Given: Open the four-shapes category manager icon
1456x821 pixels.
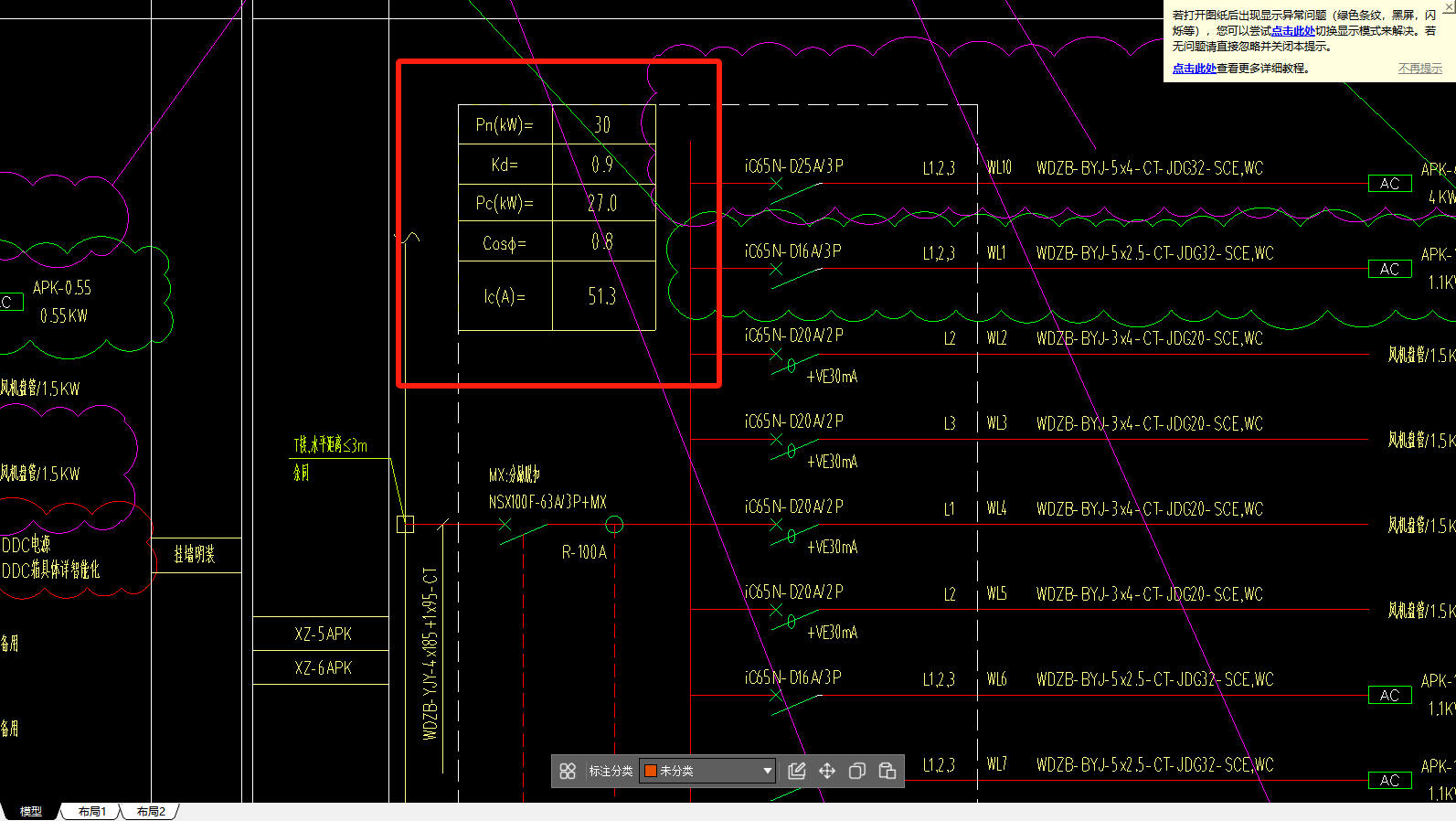Looking at the screenshot, I should coord(568,771).
